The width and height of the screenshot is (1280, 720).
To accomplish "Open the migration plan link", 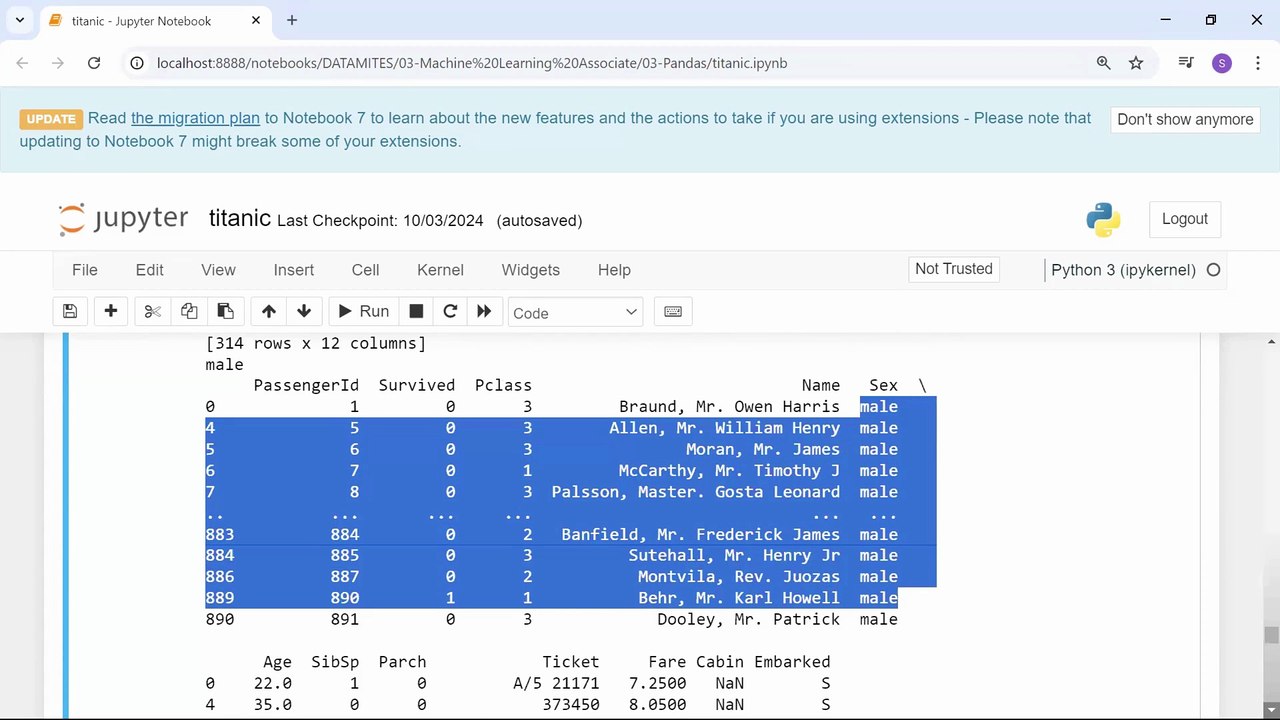I will tap(195, 118).
